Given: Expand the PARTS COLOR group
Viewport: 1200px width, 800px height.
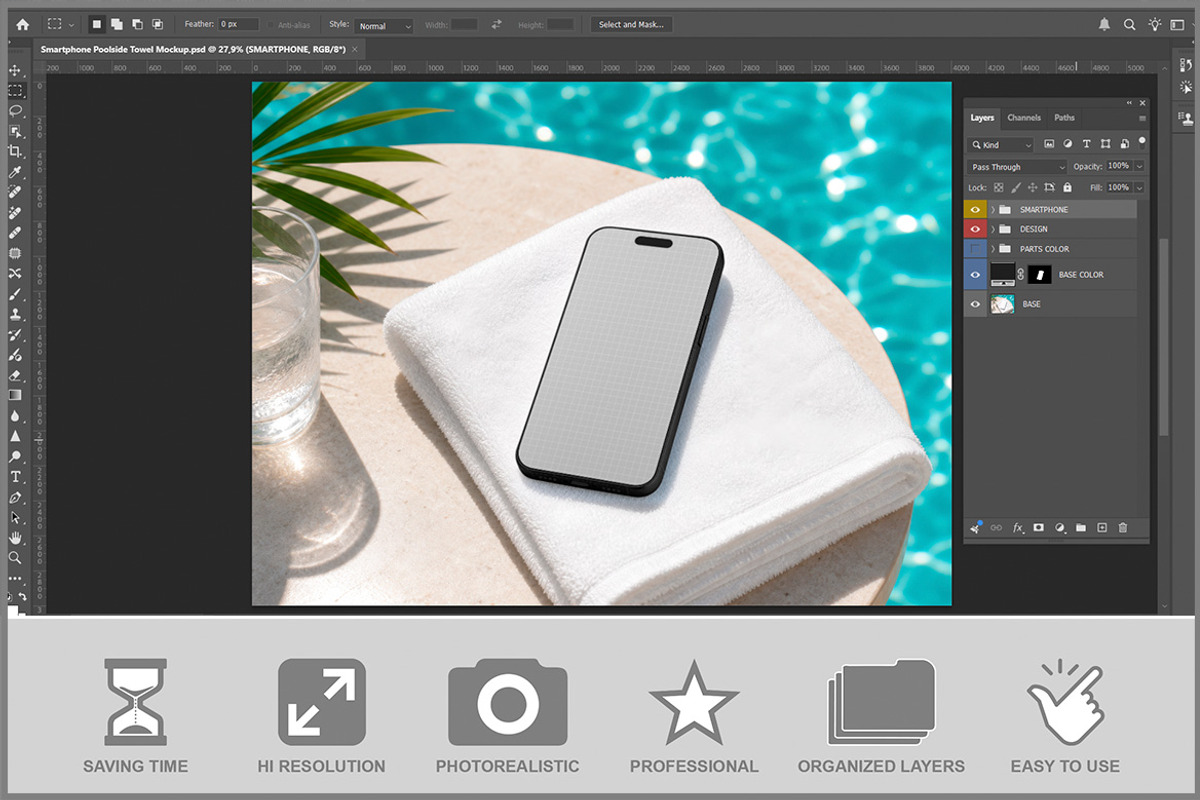Looking at the screenshot, I should point(993,249).
